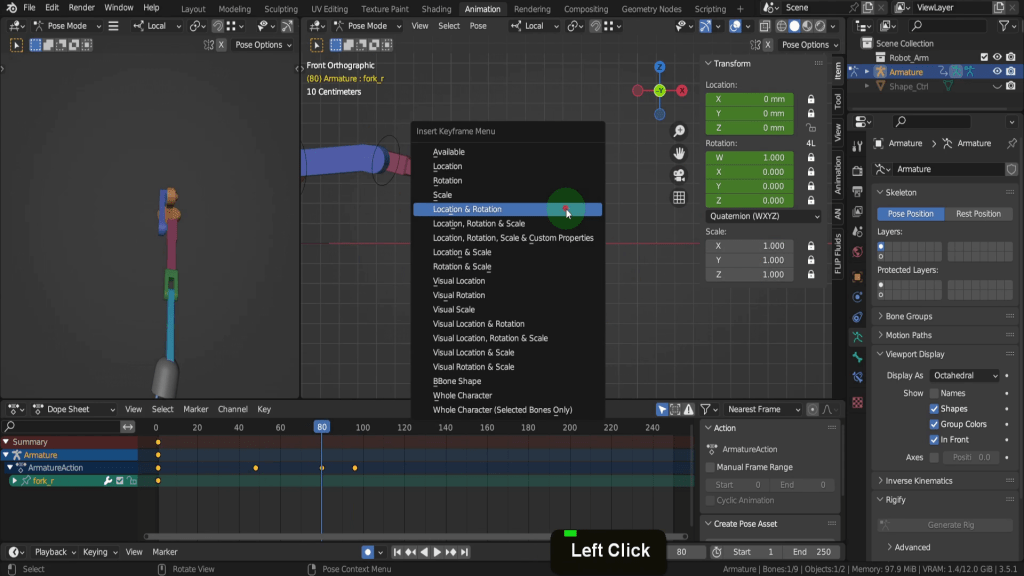
Task: Click frame 160 on the timeline ruler
Action: 486,427
